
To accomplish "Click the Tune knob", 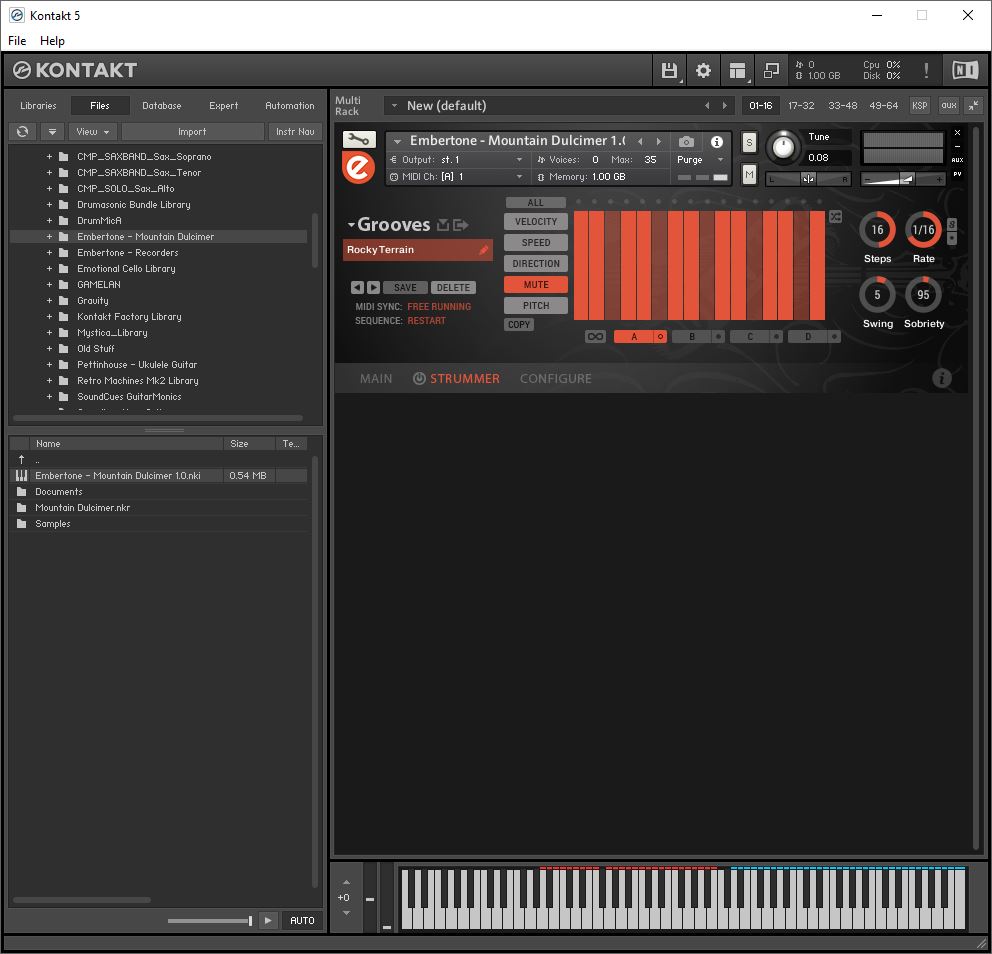I will coord(783,147).
